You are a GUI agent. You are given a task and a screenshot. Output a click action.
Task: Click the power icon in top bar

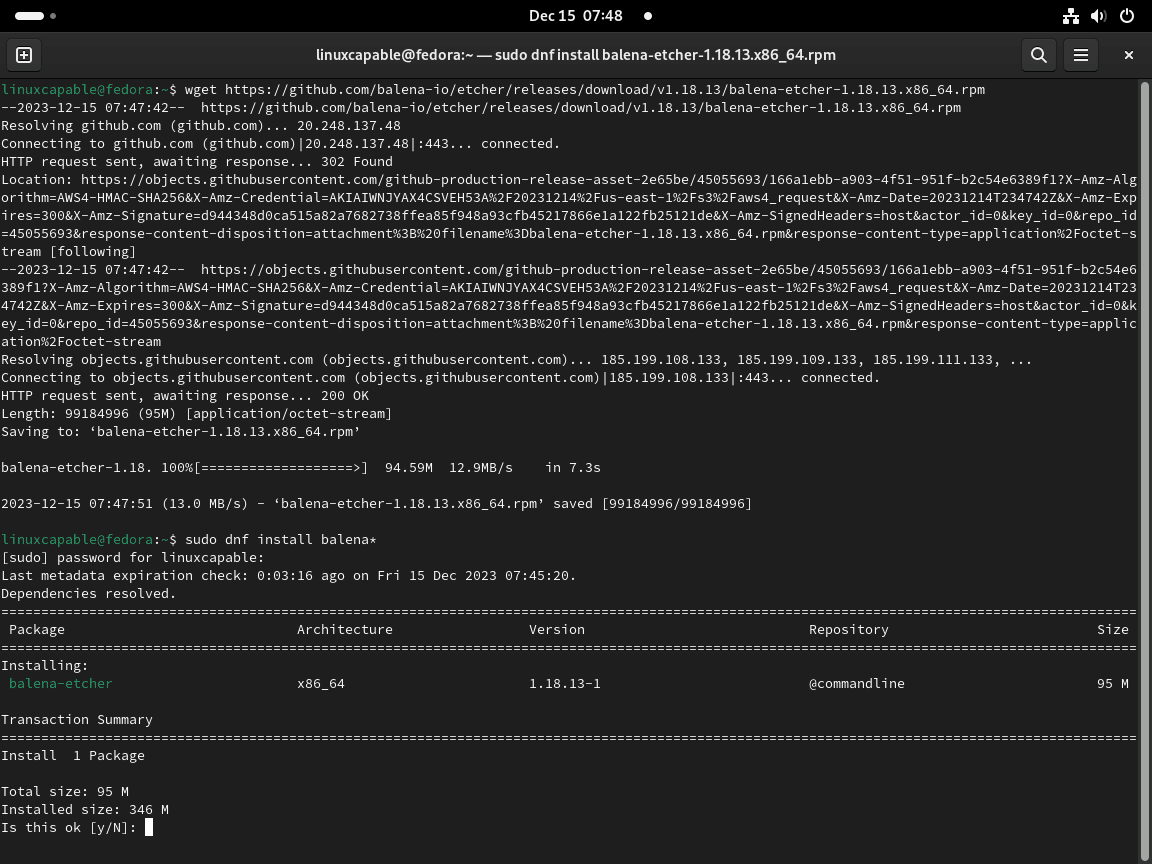[1126, 15]
